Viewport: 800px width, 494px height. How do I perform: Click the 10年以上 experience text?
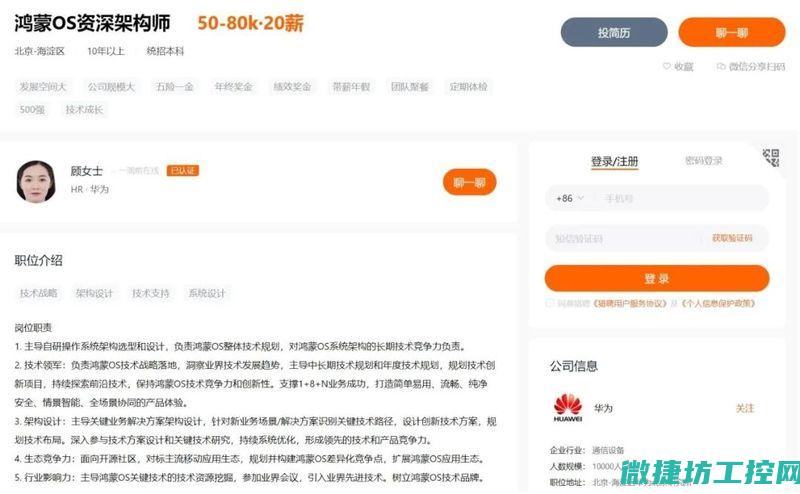point(106,51)
